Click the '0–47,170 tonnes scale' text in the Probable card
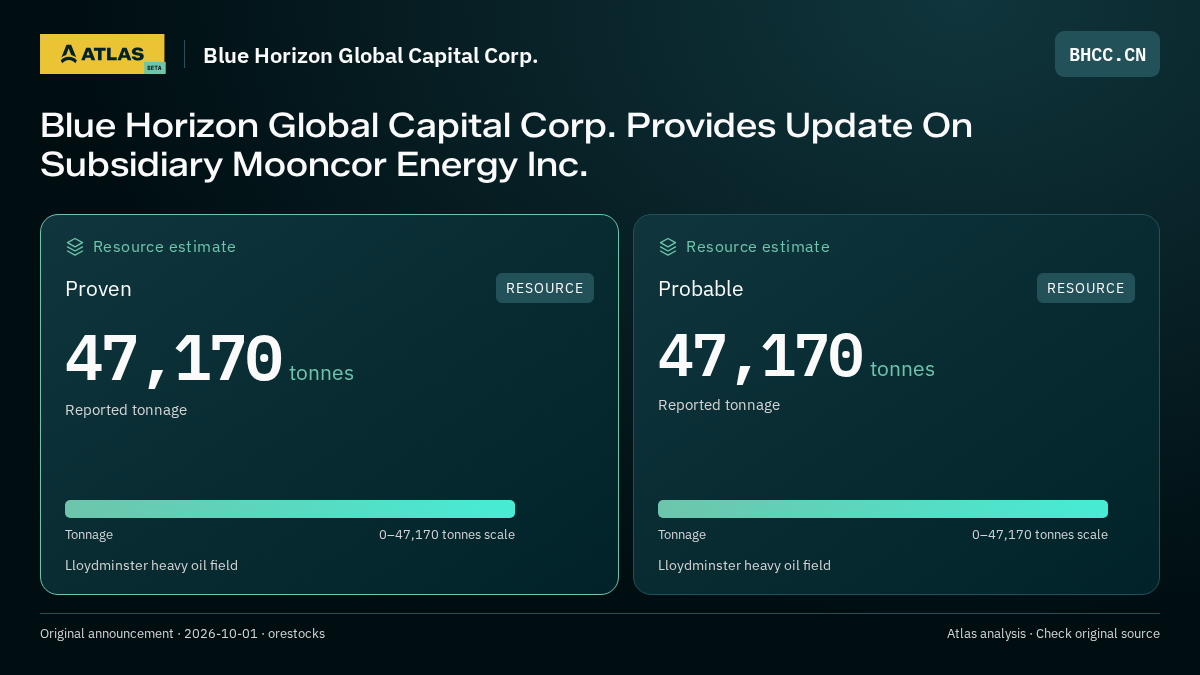Image resolution: width=1200 pixels, height=675 pixels. tap(1040, 535)
